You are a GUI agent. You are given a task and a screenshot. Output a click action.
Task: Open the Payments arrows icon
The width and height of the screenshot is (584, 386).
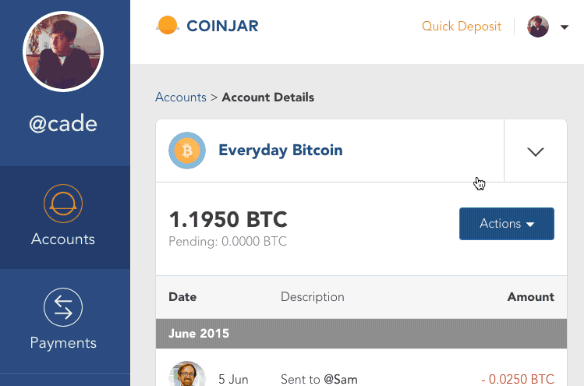63,307
